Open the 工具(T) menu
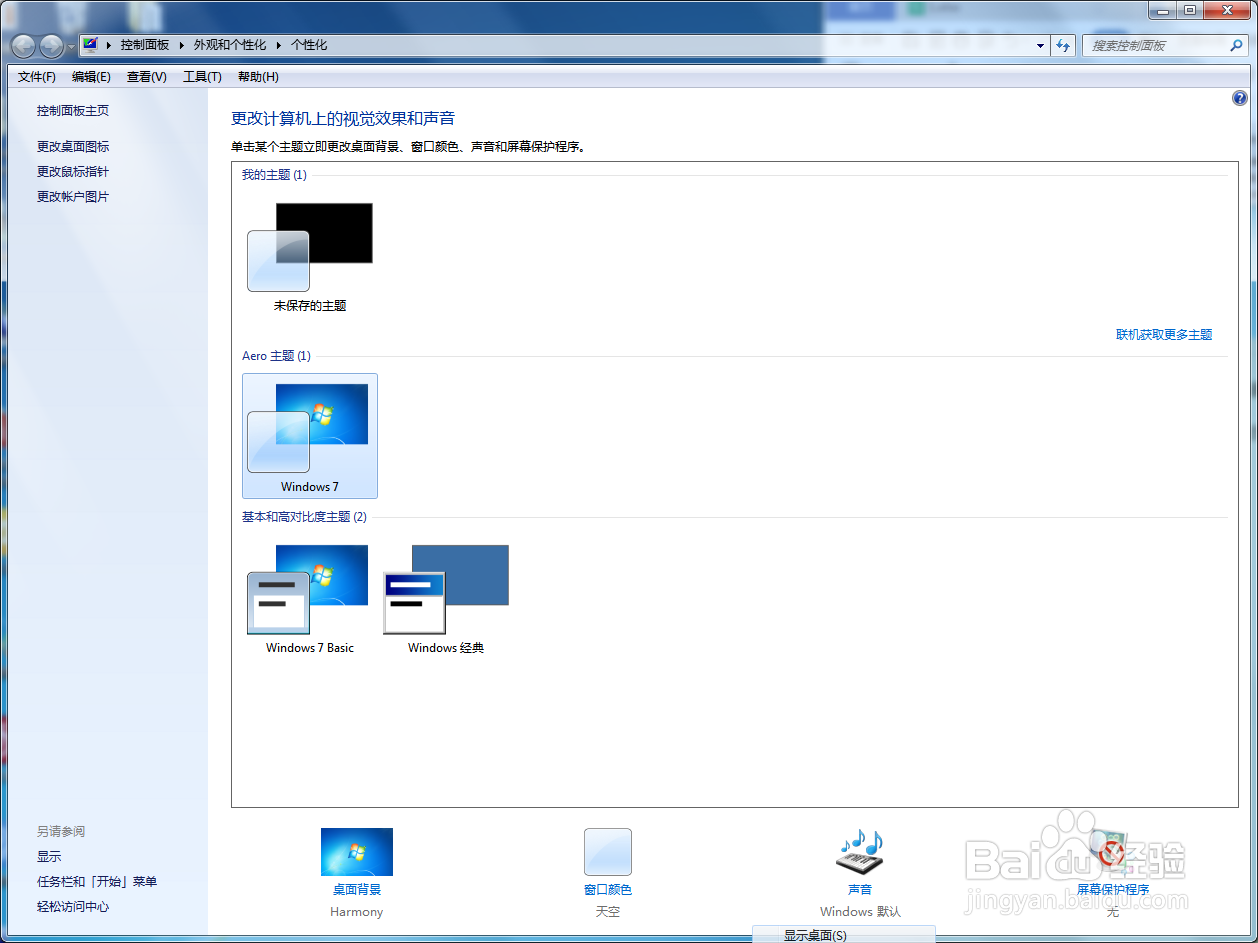The height and width of the screenshot is (943, 1258). (202, 77)
